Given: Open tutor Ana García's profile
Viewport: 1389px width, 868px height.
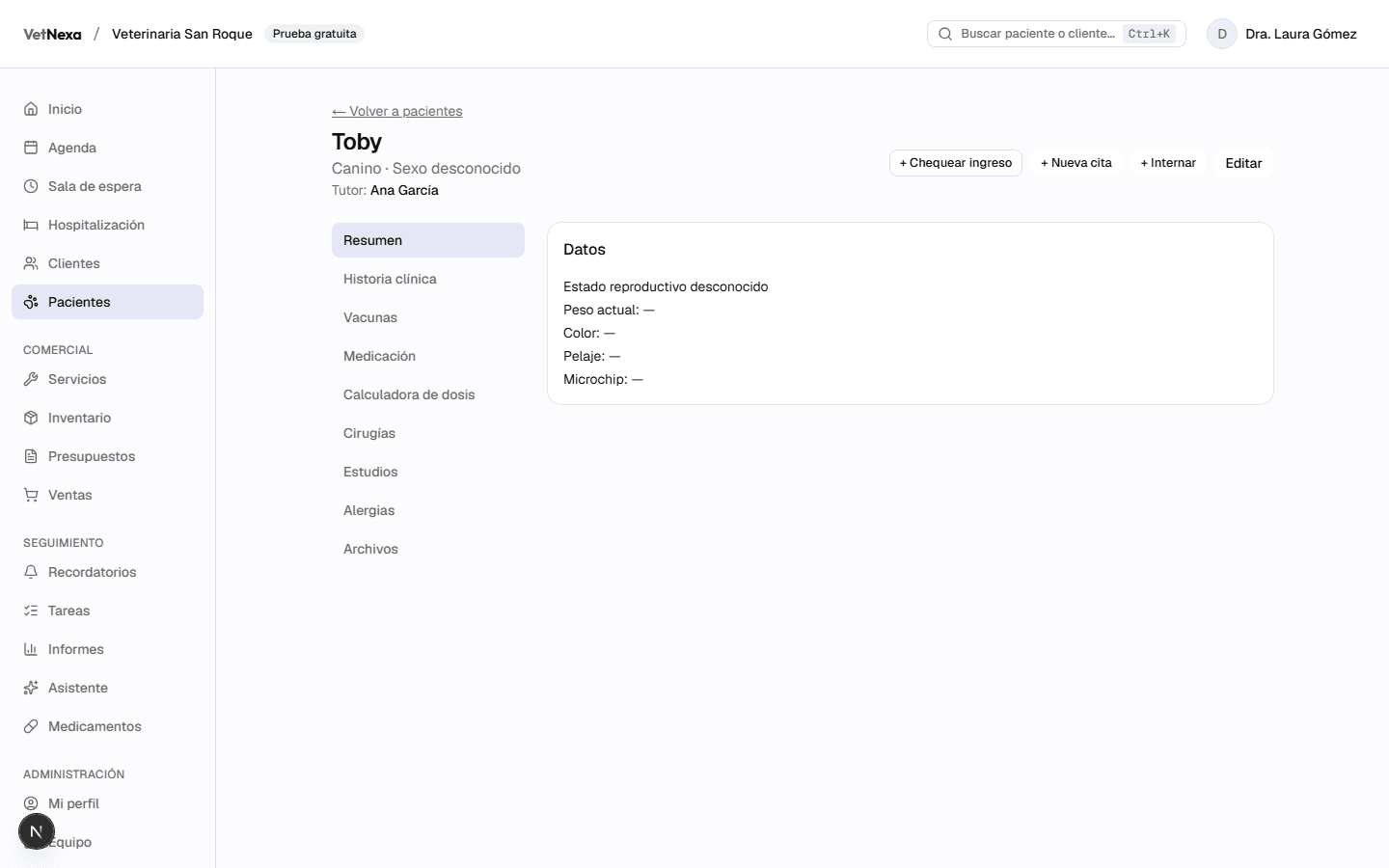Looking at the screenshot, I should point(404,190).
